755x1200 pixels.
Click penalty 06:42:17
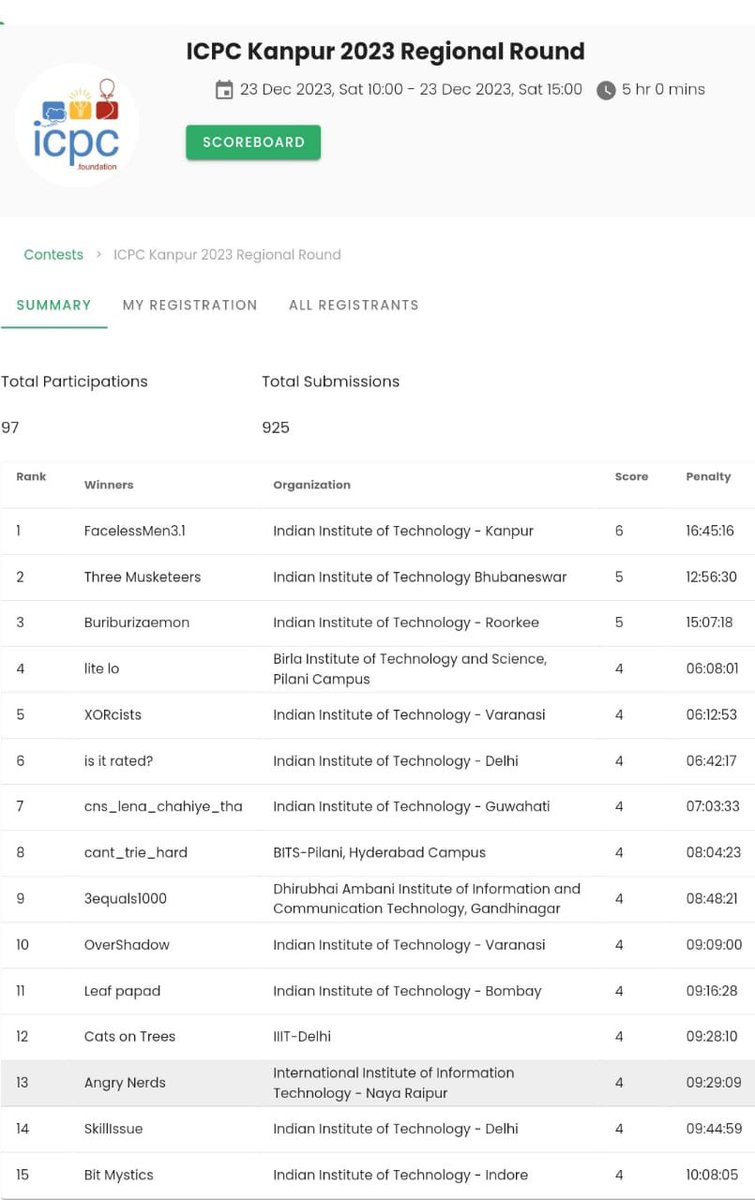click(711, 761)
